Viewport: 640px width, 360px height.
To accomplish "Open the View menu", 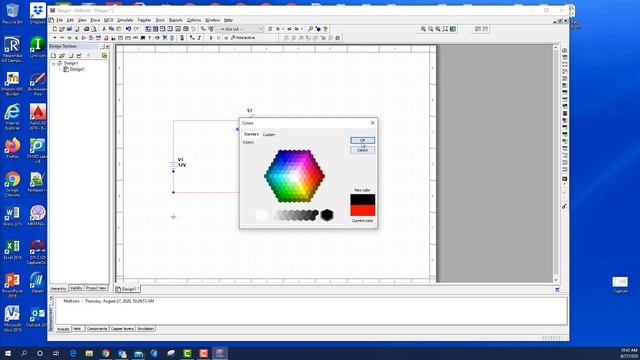I will [82, 20].
